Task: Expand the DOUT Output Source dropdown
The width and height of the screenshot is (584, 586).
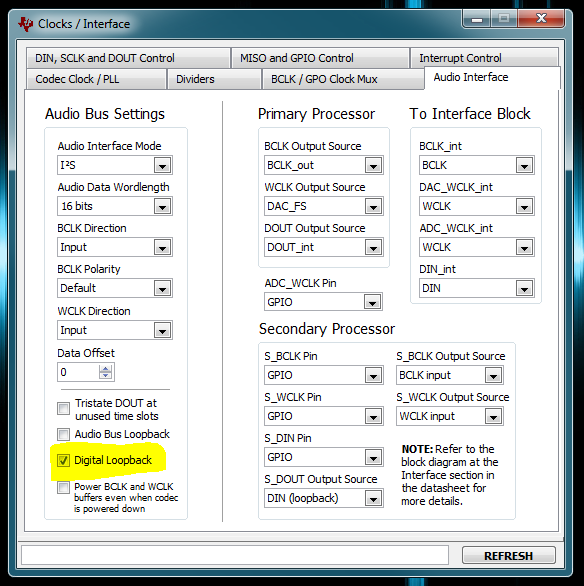Action: click(324, 247)
